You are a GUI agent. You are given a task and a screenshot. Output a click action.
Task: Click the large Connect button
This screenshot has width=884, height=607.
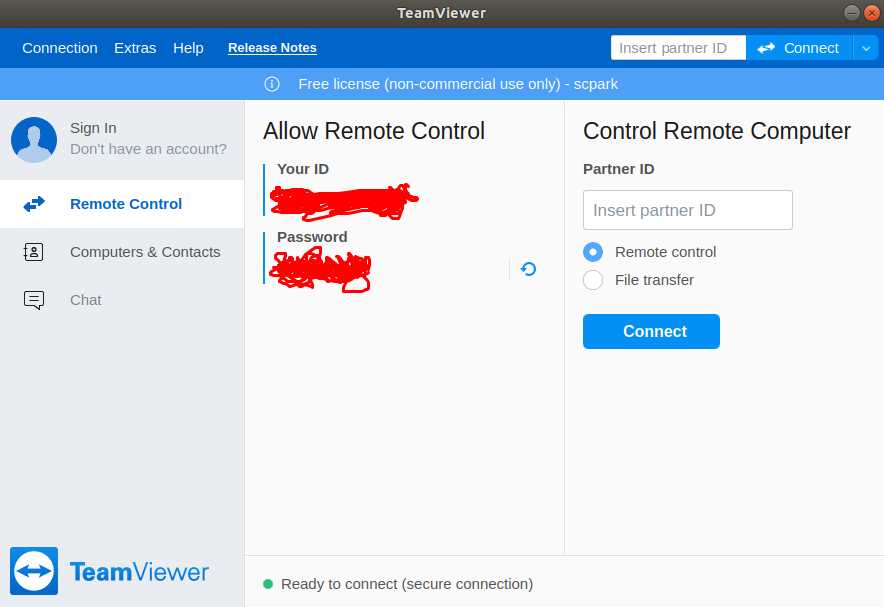(651, 331)
